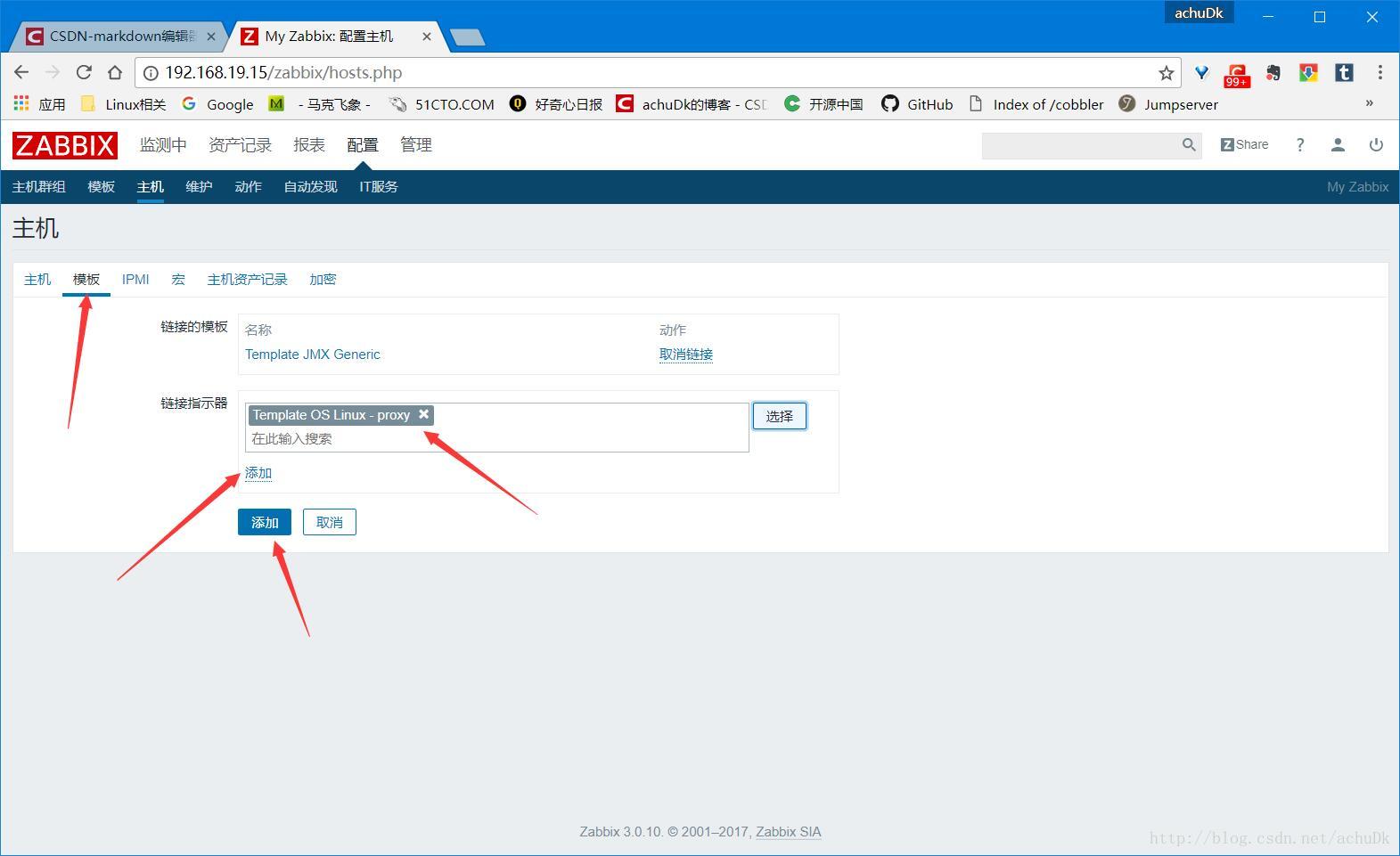
Task: Open the apps grid bookmark icon
Action: point(21,103)
